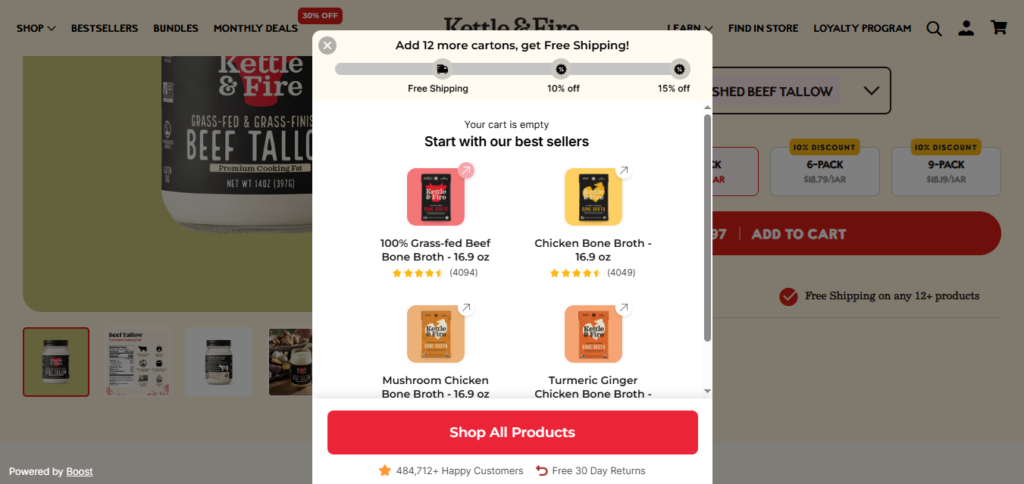Expand the LEARN menu dropdown
This screenshot has width=1024, height=484.
pyautogui.click(x=690, y=28)
